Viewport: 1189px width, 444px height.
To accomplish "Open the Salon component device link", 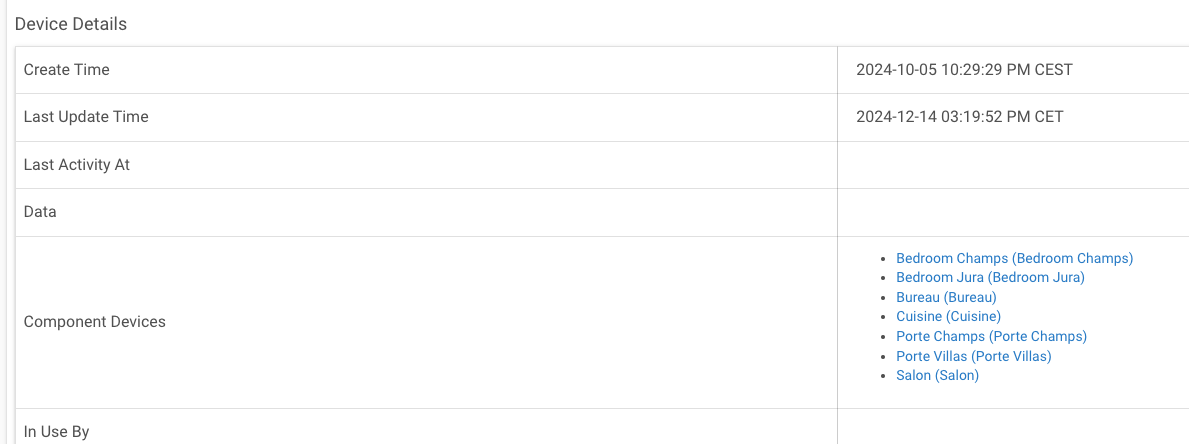I will (937, 375).
